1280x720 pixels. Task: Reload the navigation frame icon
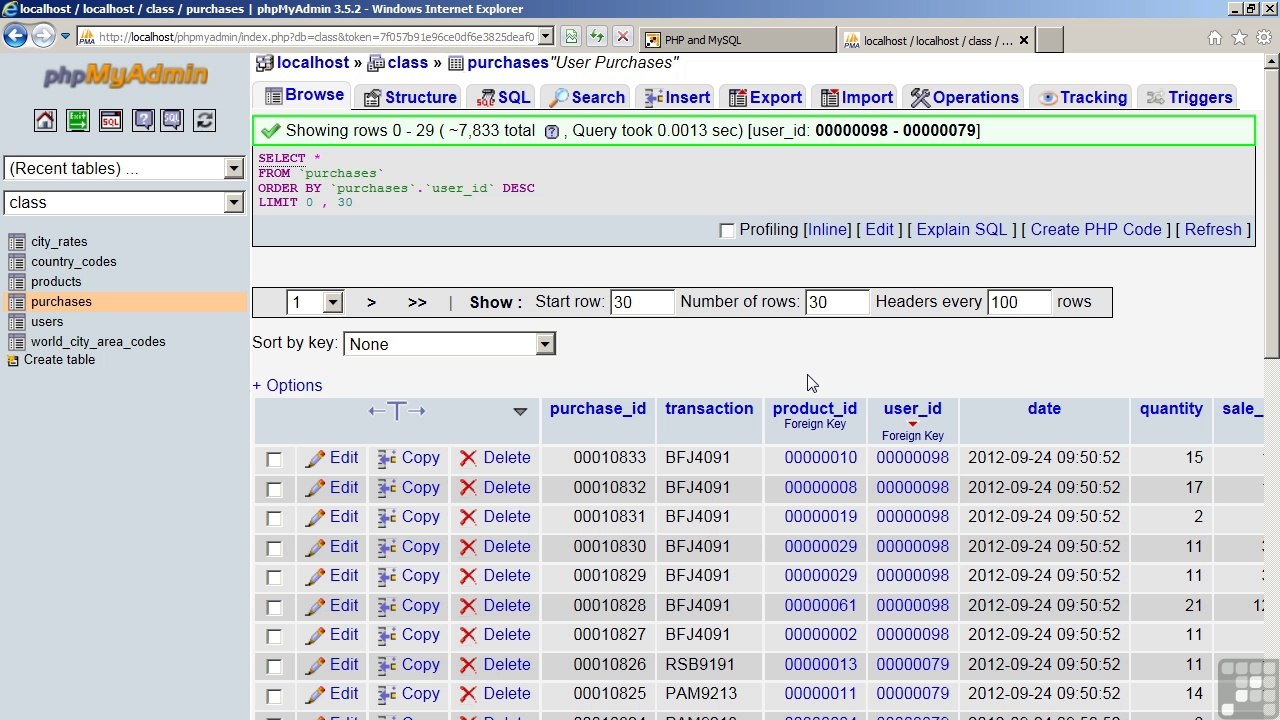204,121
